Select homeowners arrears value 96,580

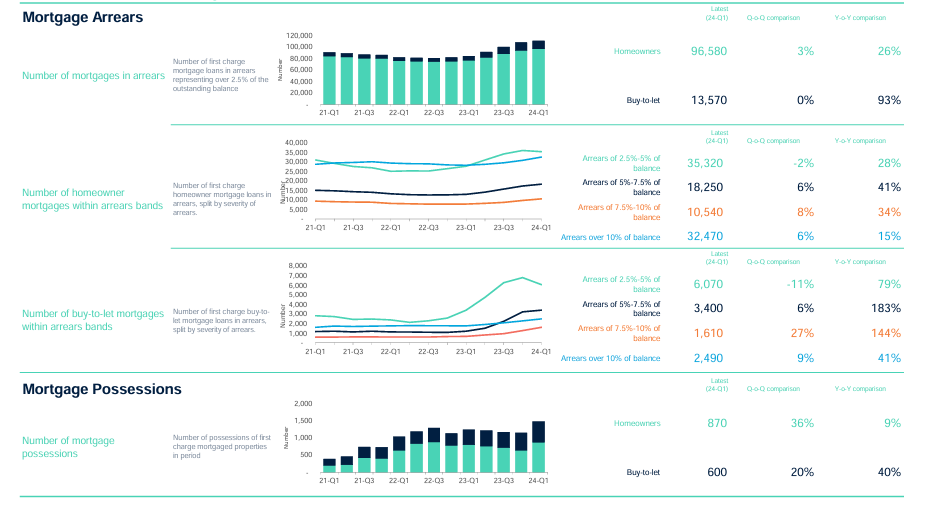point(709,51)
